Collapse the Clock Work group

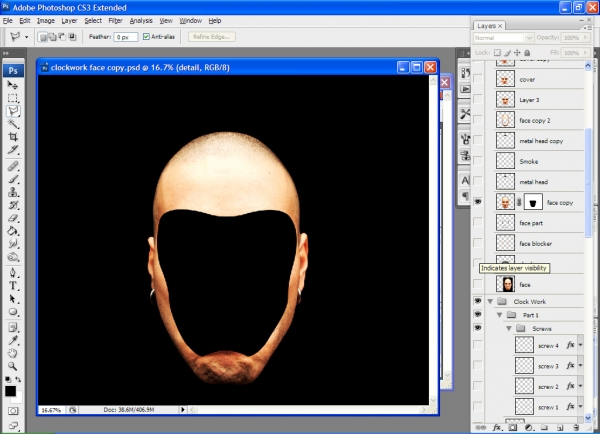(490, 302)
